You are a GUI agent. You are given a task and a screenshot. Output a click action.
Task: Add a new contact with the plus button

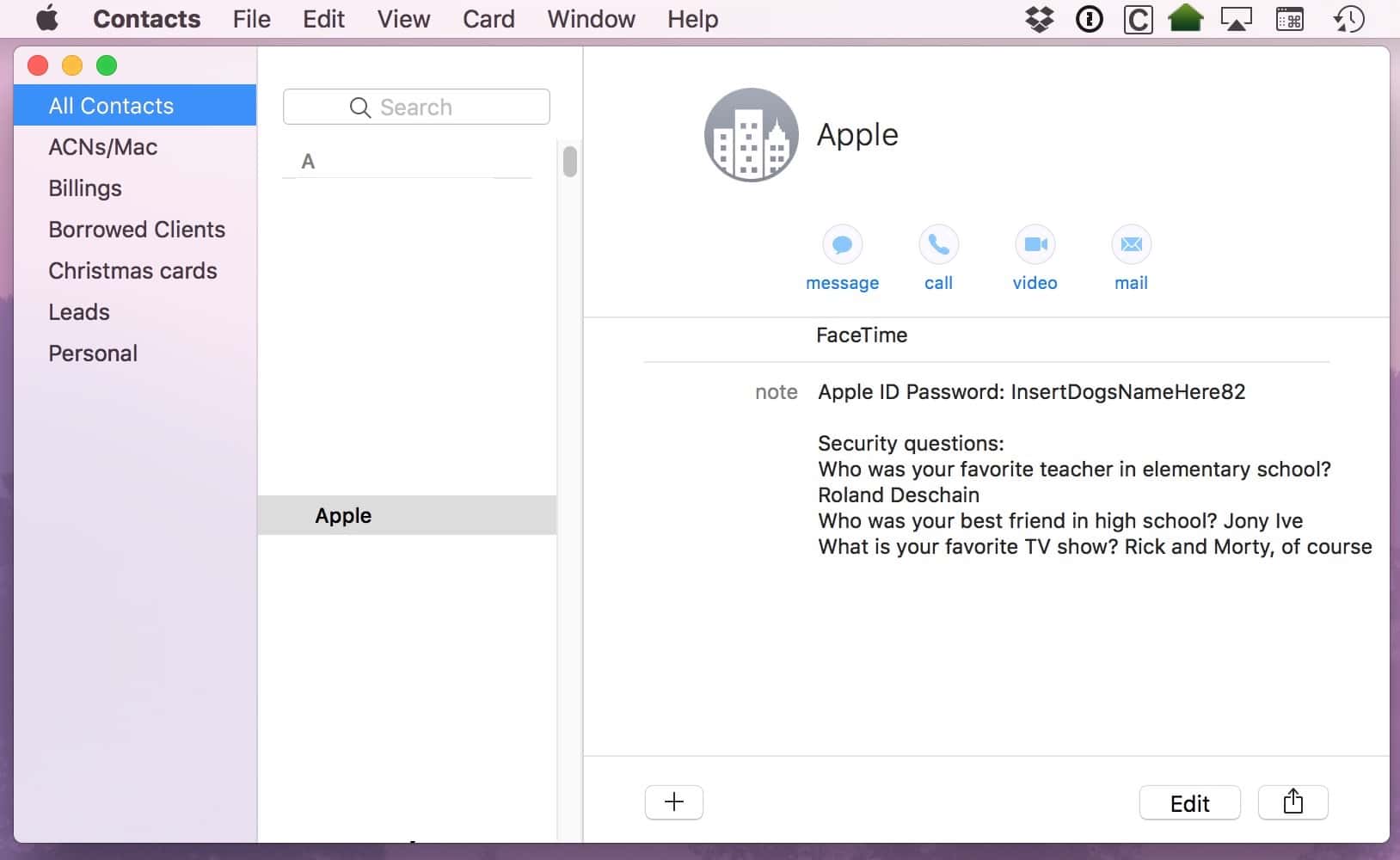(x=674, y=802)
